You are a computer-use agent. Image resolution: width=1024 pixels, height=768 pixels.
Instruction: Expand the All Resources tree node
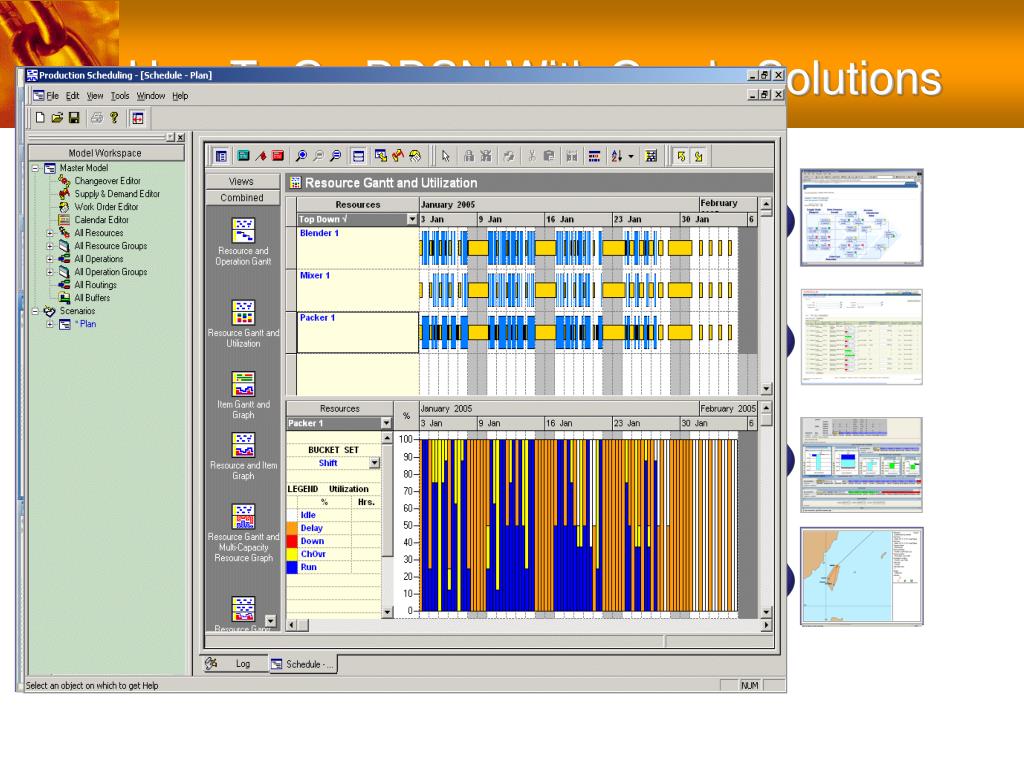pyautogui.click(x=50, y=233)
